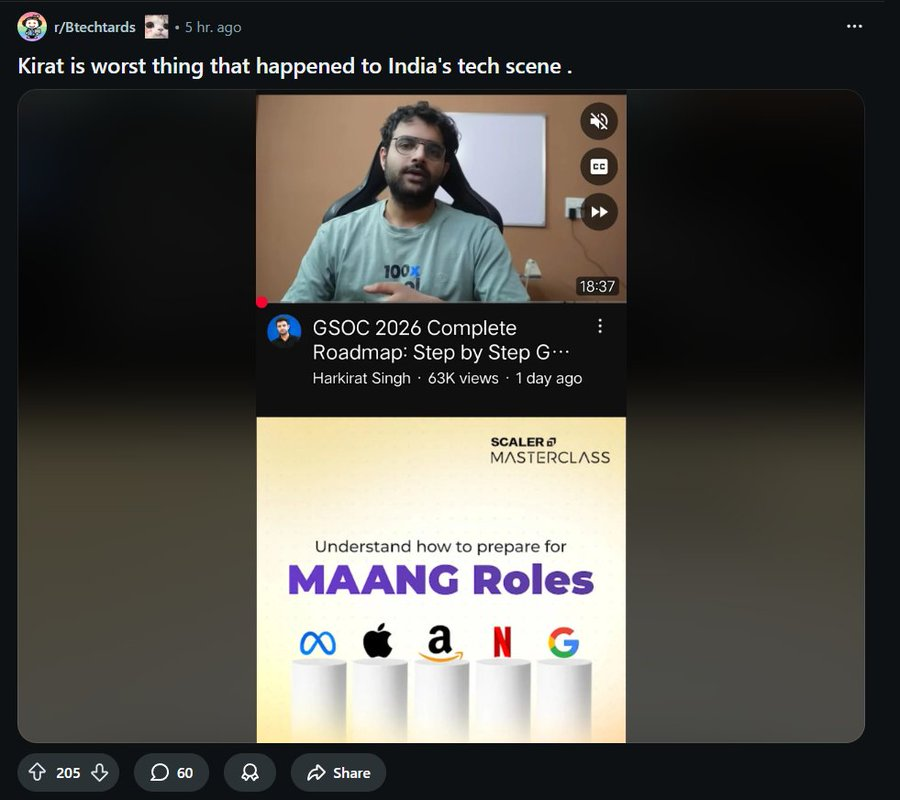Open the r/Btechtards subreddit avatar
The image size is (900, 800).
(32, 27)
